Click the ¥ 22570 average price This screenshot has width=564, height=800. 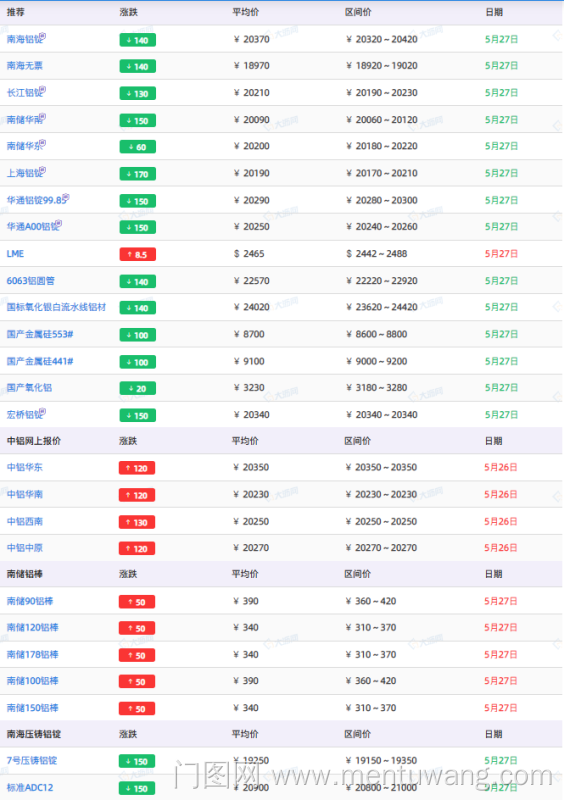click(252, 281)
